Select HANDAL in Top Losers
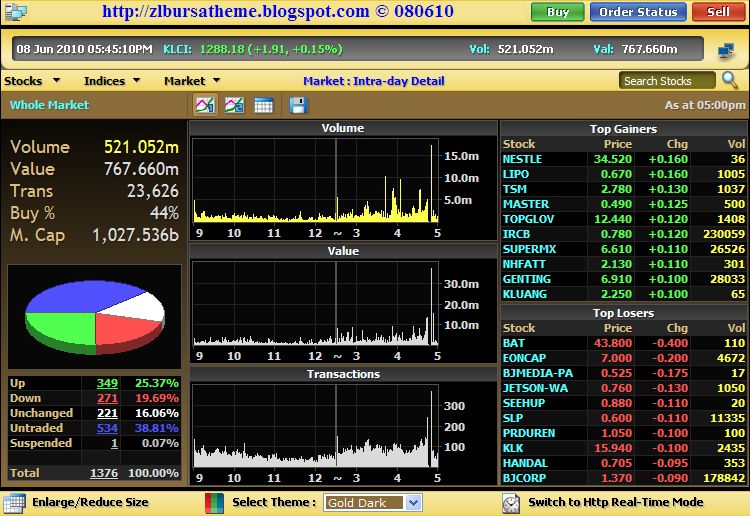The image size is (750, 516). coord(525,463)
